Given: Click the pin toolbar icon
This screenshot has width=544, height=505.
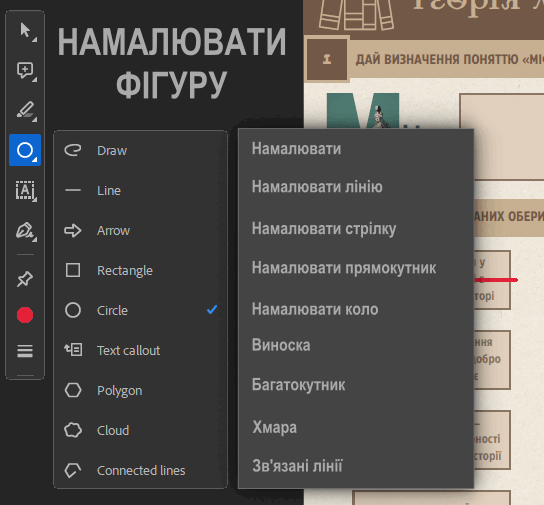Looking at the screenshot, I should point(25,279).
